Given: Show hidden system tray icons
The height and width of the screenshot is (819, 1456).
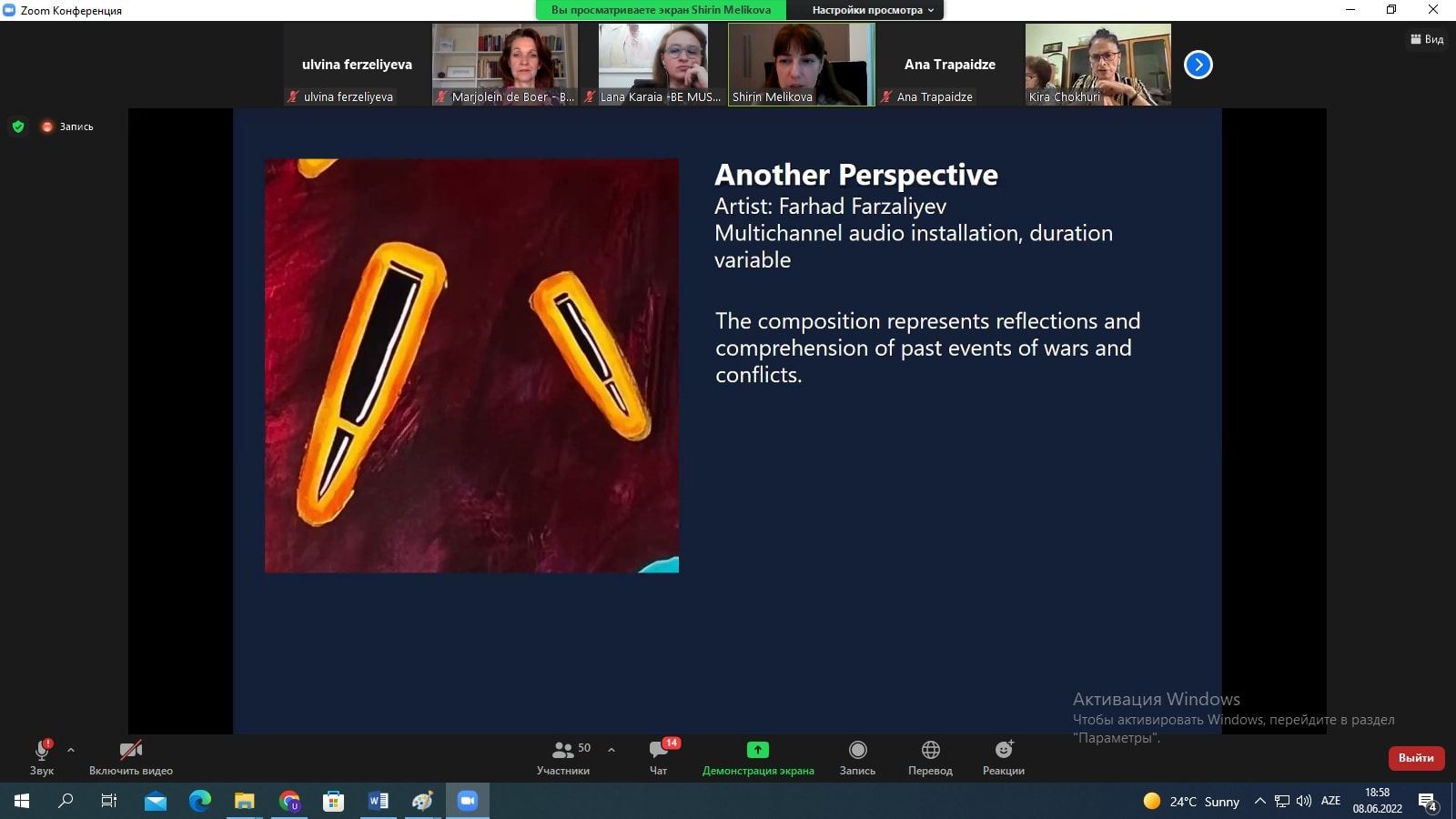Looking at the screenshot, I should point(1259,801).
